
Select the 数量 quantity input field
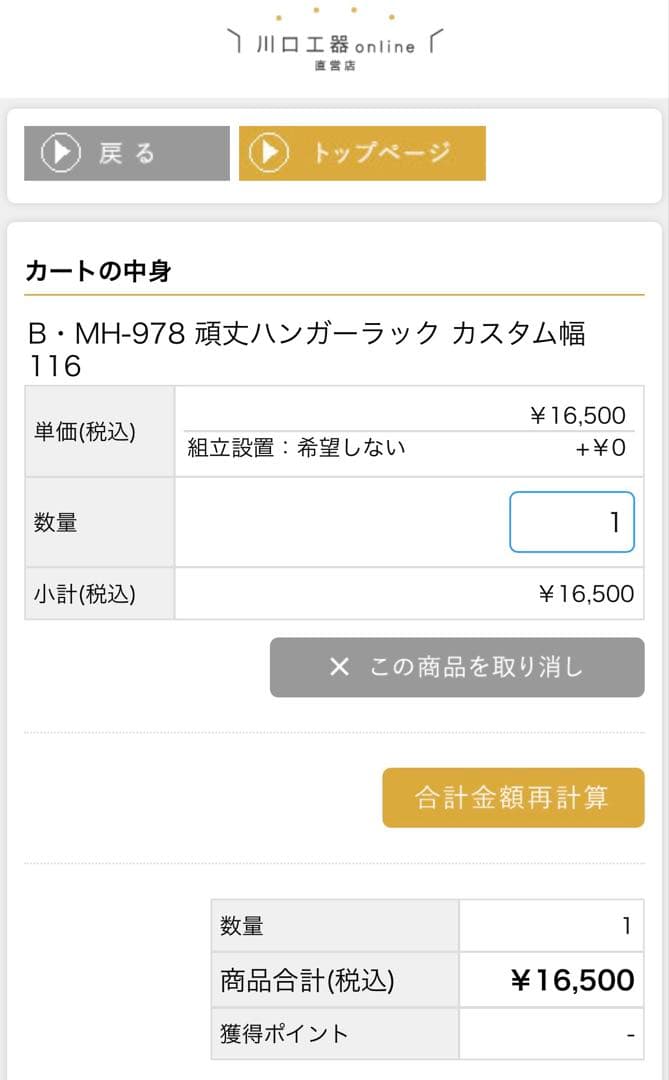[571, 521]
